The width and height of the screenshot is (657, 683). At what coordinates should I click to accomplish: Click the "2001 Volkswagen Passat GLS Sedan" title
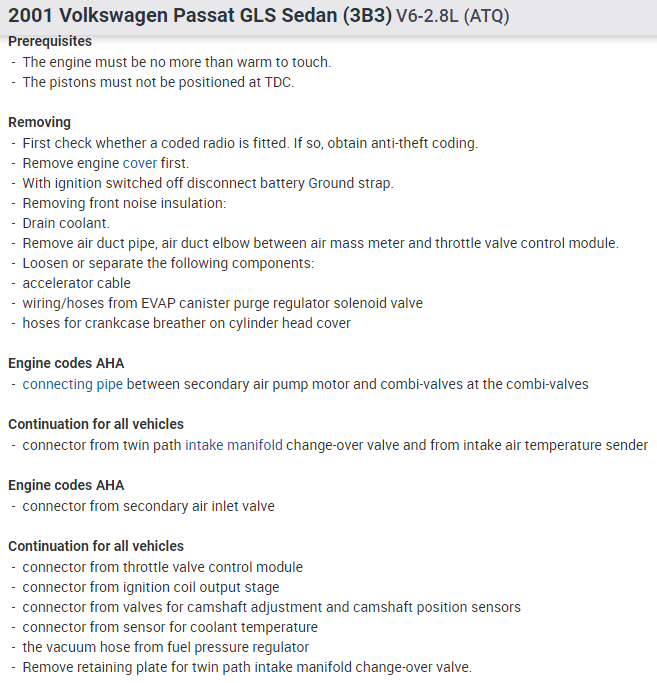tap(199, 17)
